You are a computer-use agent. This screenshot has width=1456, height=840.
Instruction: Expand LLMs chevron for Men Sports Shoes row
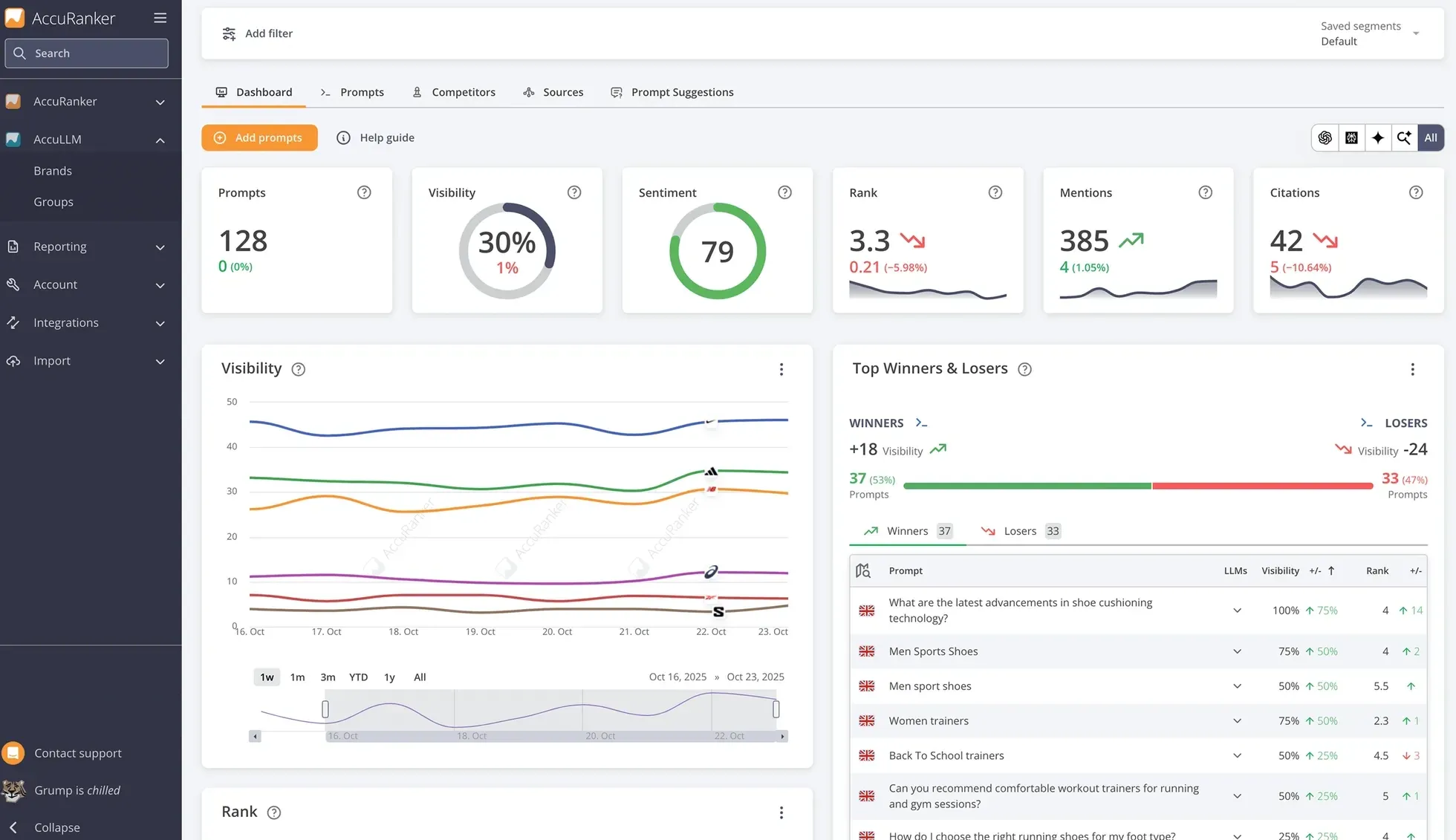point(1237,651)
